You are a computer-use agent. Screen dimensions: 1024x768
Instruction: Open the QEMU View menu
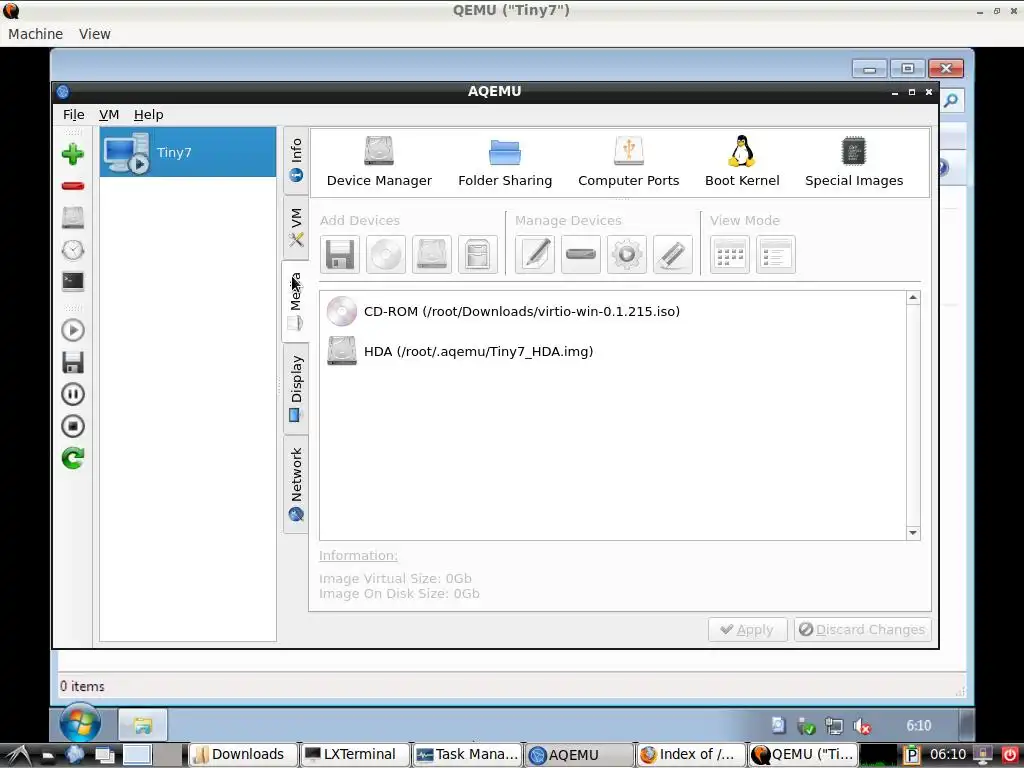pos(95,34)
